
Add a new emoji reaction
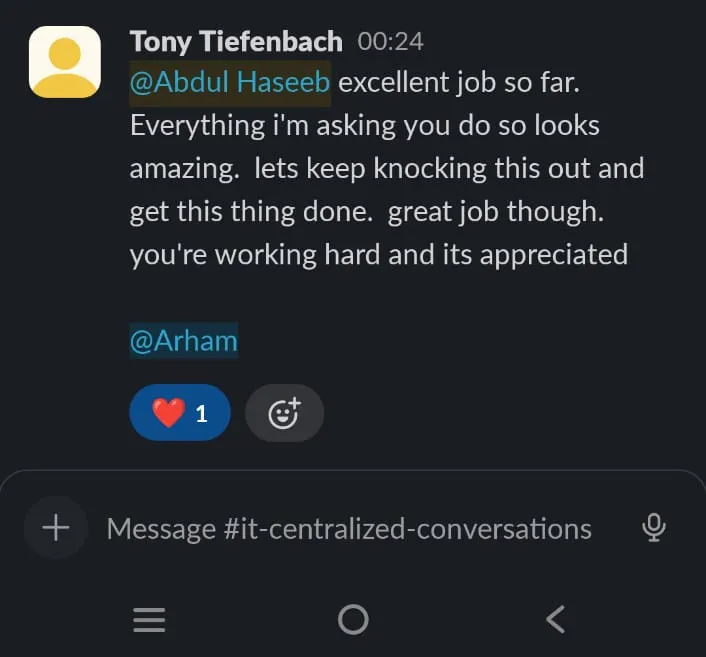[x=284, y=412]
